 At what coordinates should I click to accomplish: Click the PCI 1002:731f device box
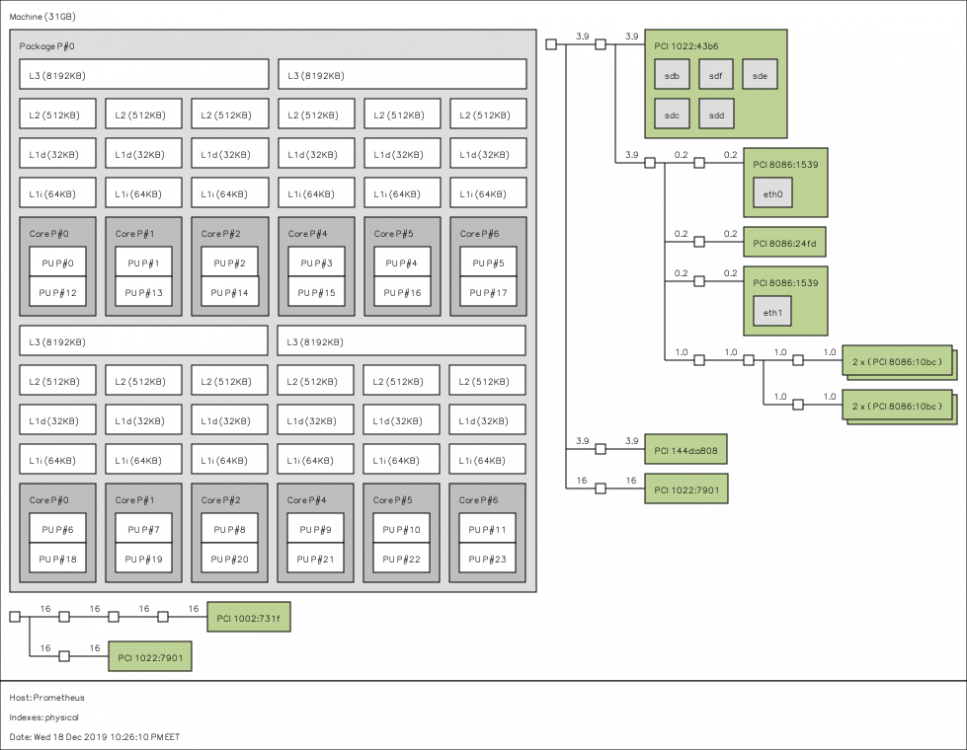pyautogui.click(x=249, y=617)
